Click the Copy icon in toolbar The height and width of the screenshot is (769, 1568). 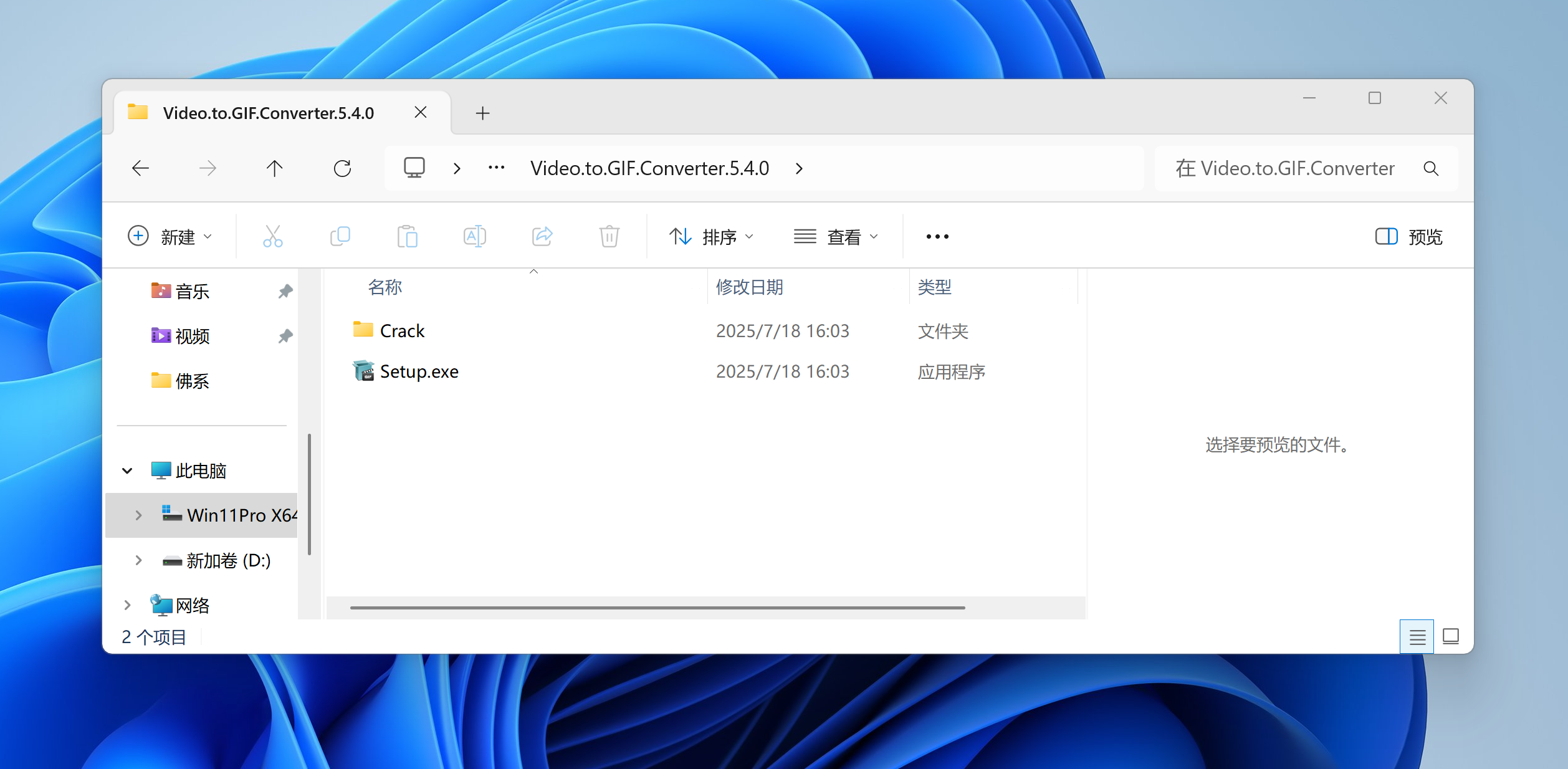(x=340, y=237)
